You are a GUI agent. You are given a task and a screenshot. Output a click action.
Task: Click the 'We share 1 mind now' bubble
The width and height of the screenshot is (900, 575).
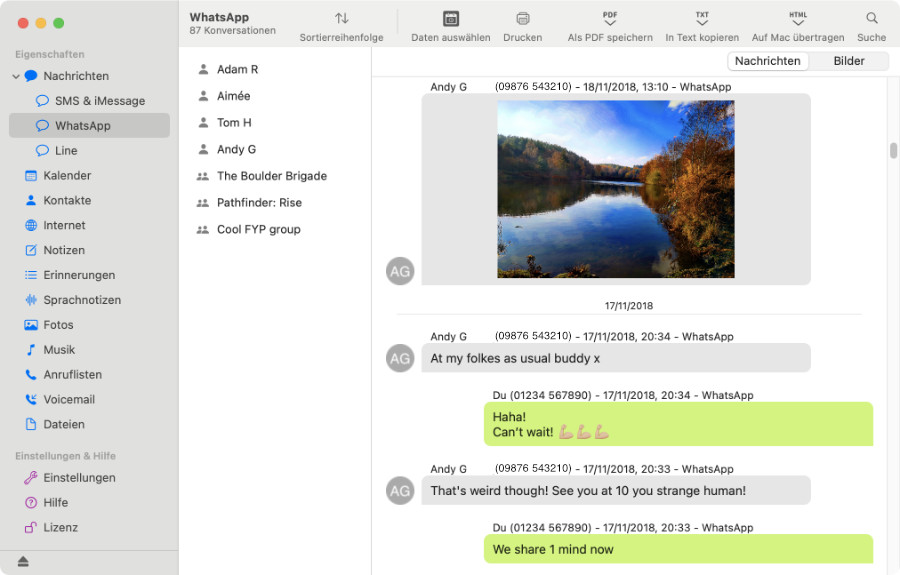[x=678, y=549]
